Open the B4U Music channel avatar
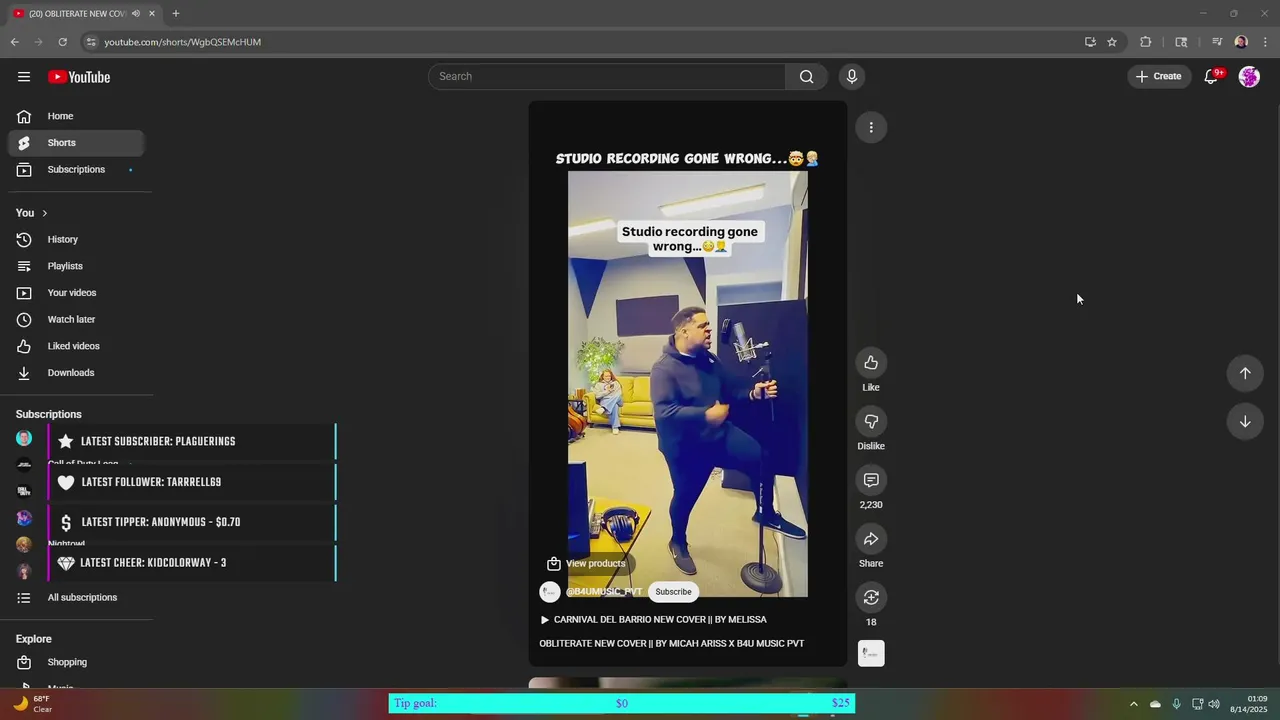The image size is (1280, 720). click(550, 592)
